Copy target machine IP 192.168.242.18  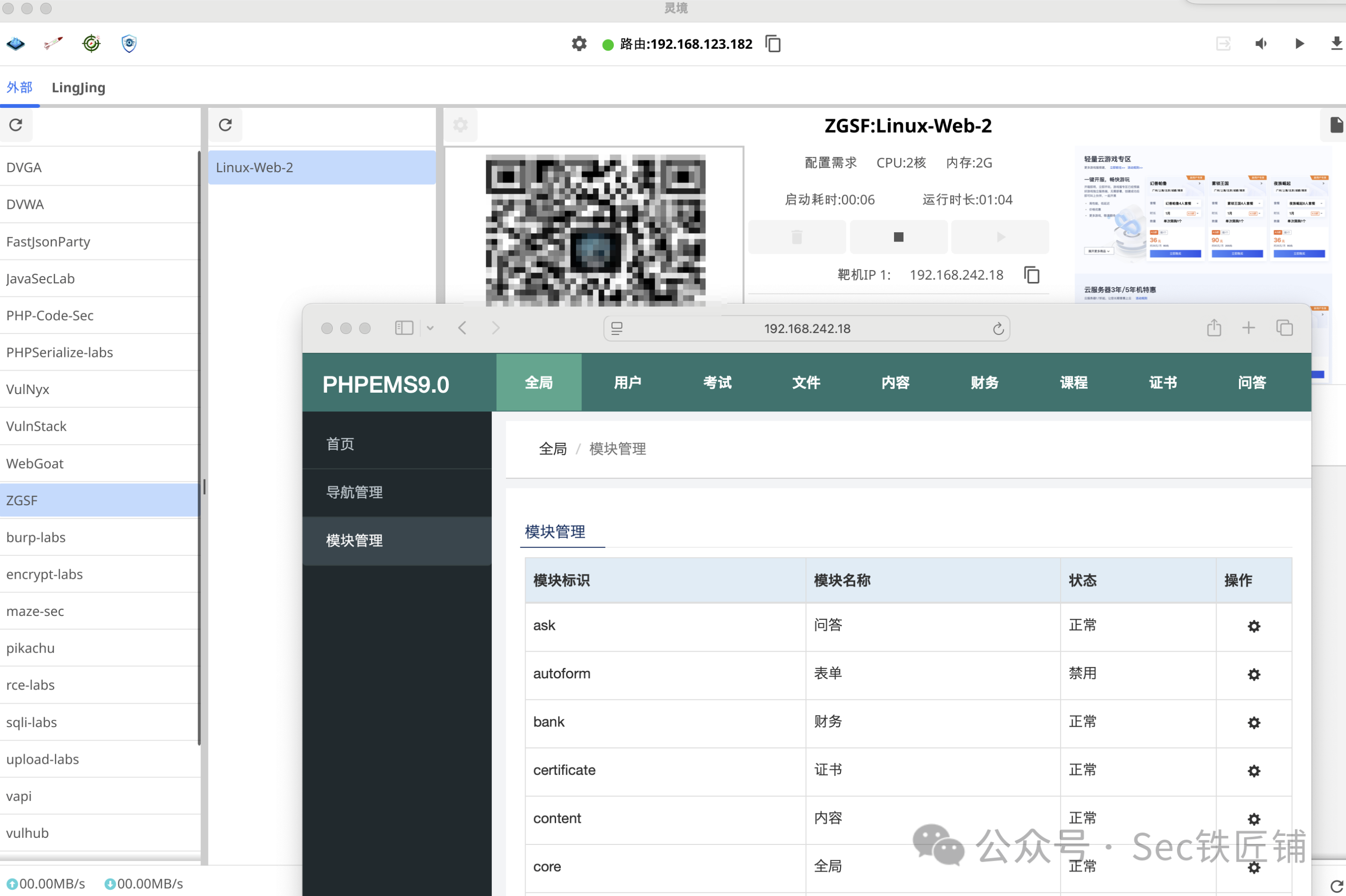[x=1032, y=275]
